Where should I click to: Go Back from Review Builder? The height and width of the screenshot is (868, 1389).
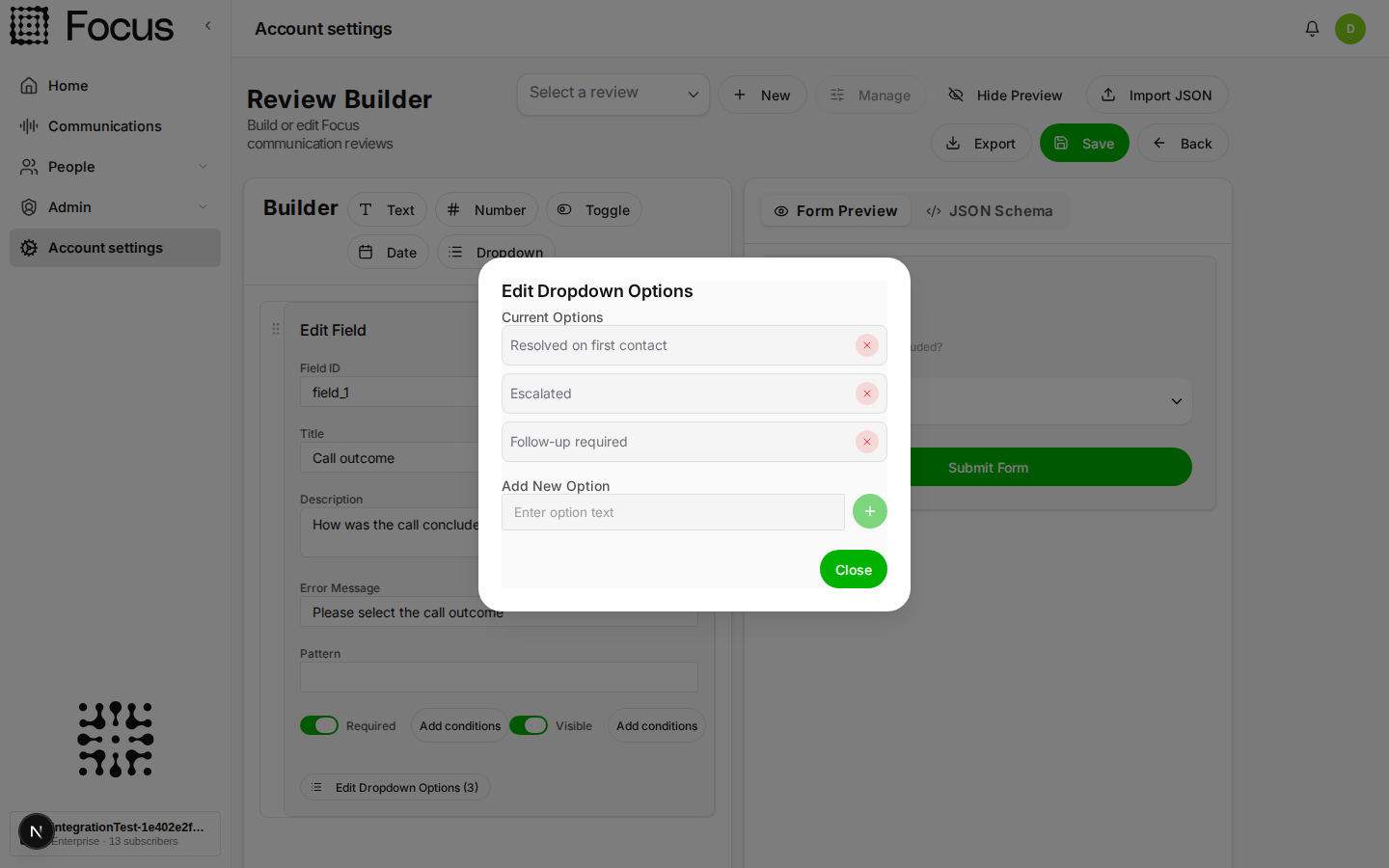click(1183, 143)
